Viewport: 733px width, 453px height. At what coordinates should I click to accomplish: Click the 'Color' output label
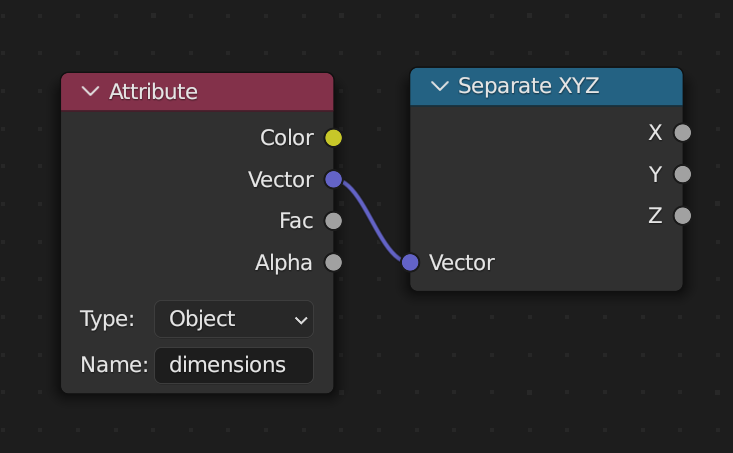coord(287,138)
